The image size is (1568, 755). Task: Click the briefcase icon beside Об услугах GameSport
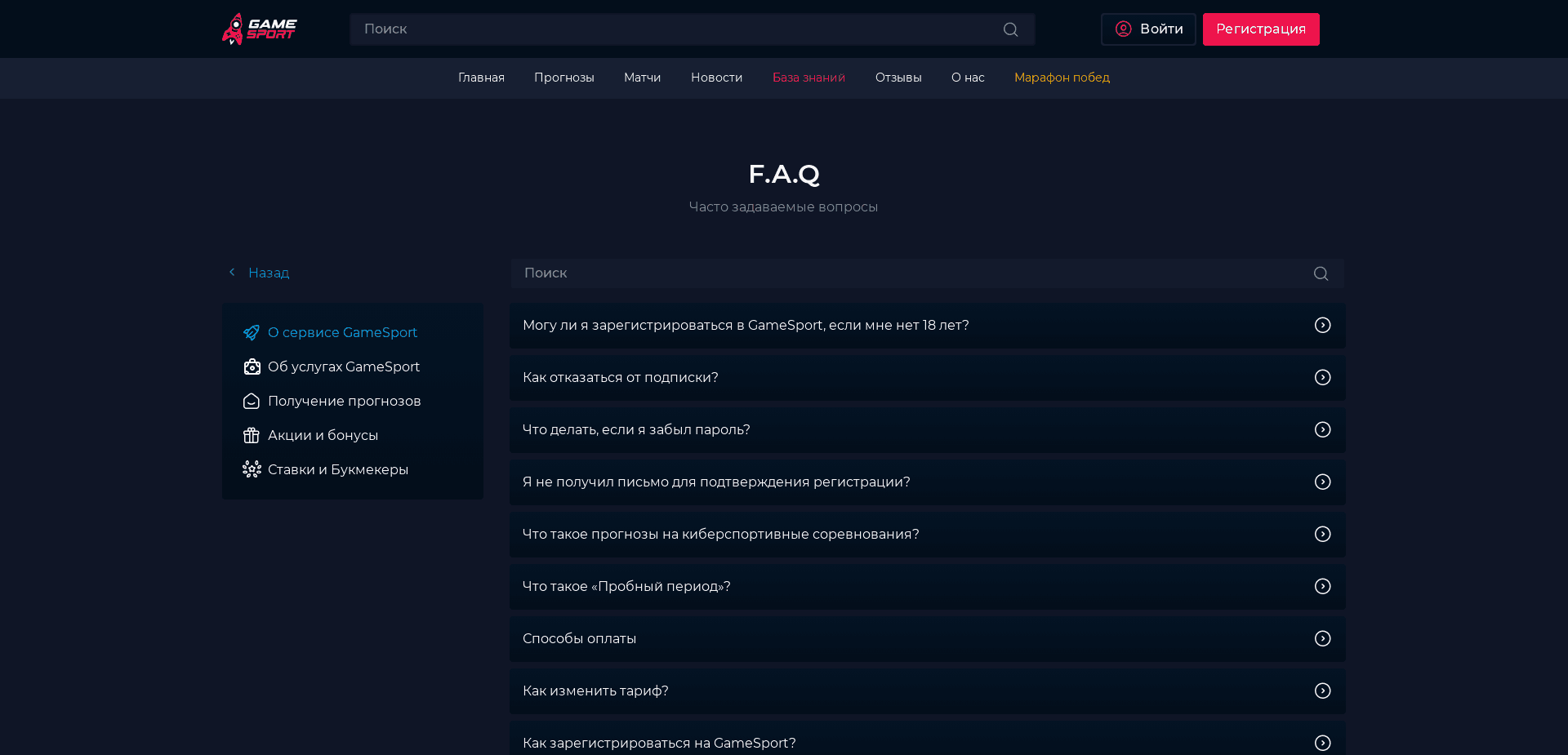point(251,366)
